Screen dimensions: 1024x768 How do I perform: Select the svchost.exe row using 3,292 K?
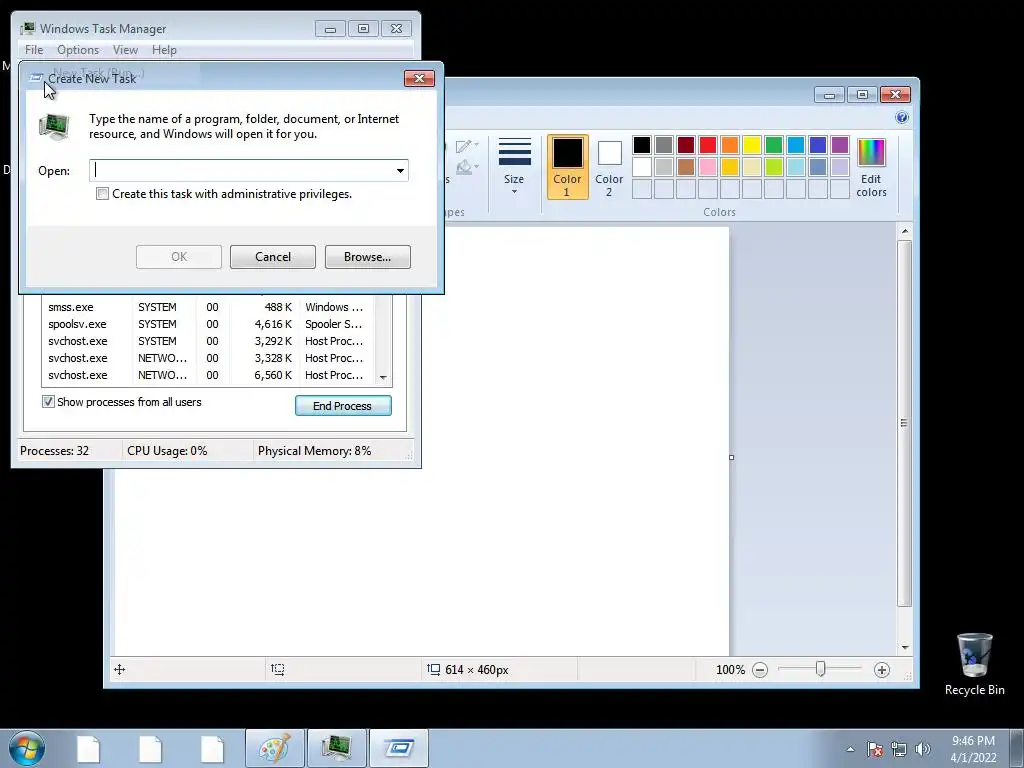pos(208,341)
